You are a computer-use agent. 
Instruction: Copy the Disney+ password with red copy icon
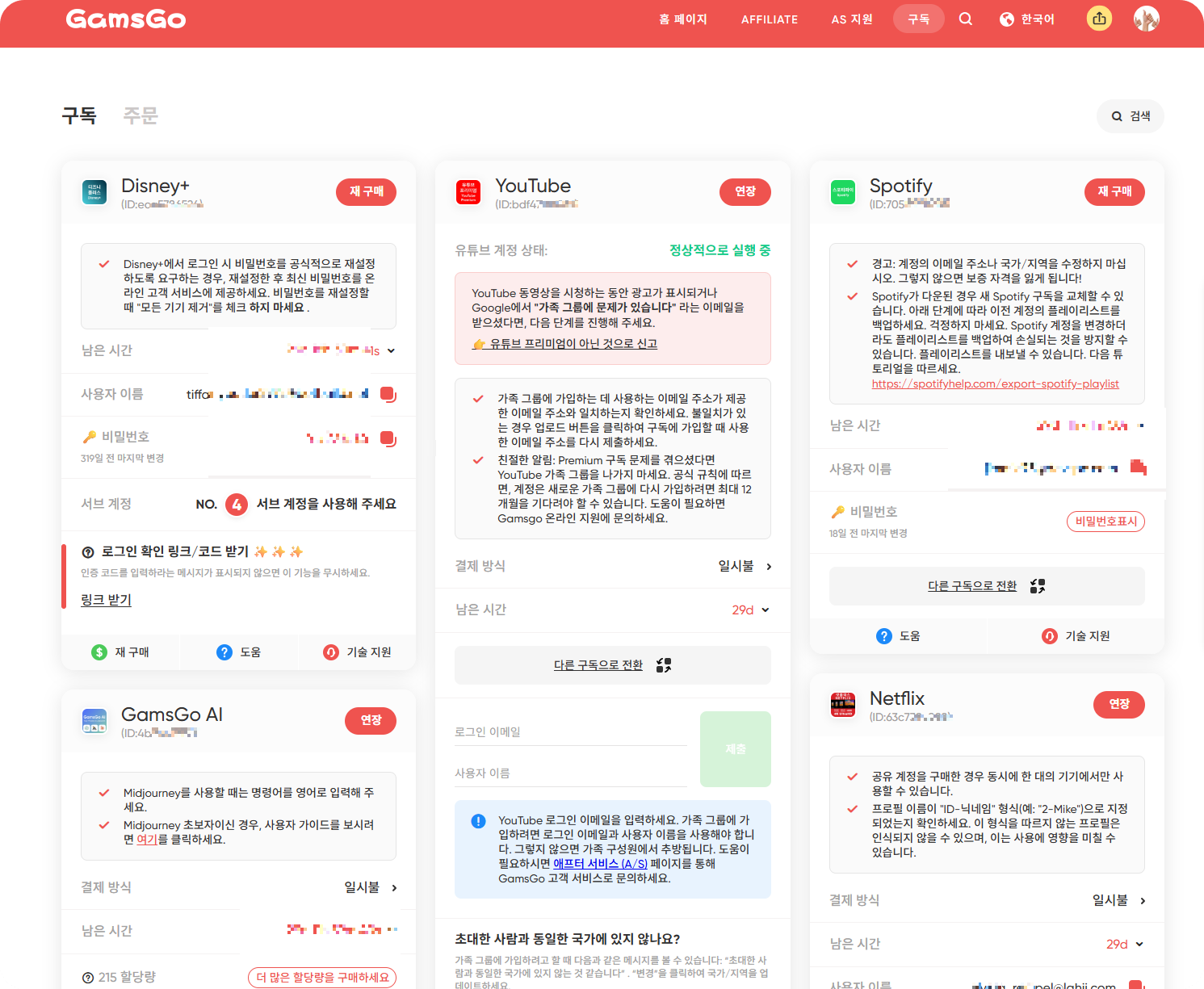point(388,438)
